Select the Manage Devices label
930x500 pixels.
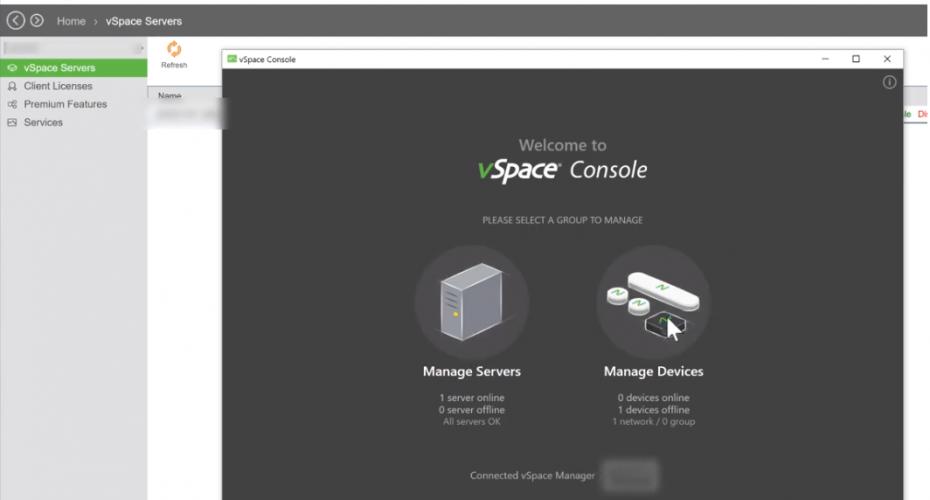pyautogui.click(x=653, y=371)
